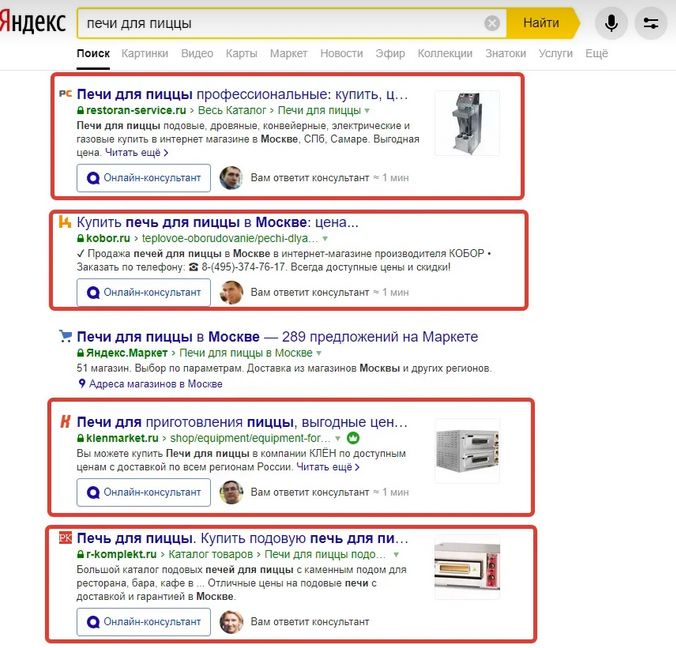Screen dimensions: 676x648
Task: Click the consultant avatar in klenmarket result
Action: (x=231, y=492)
